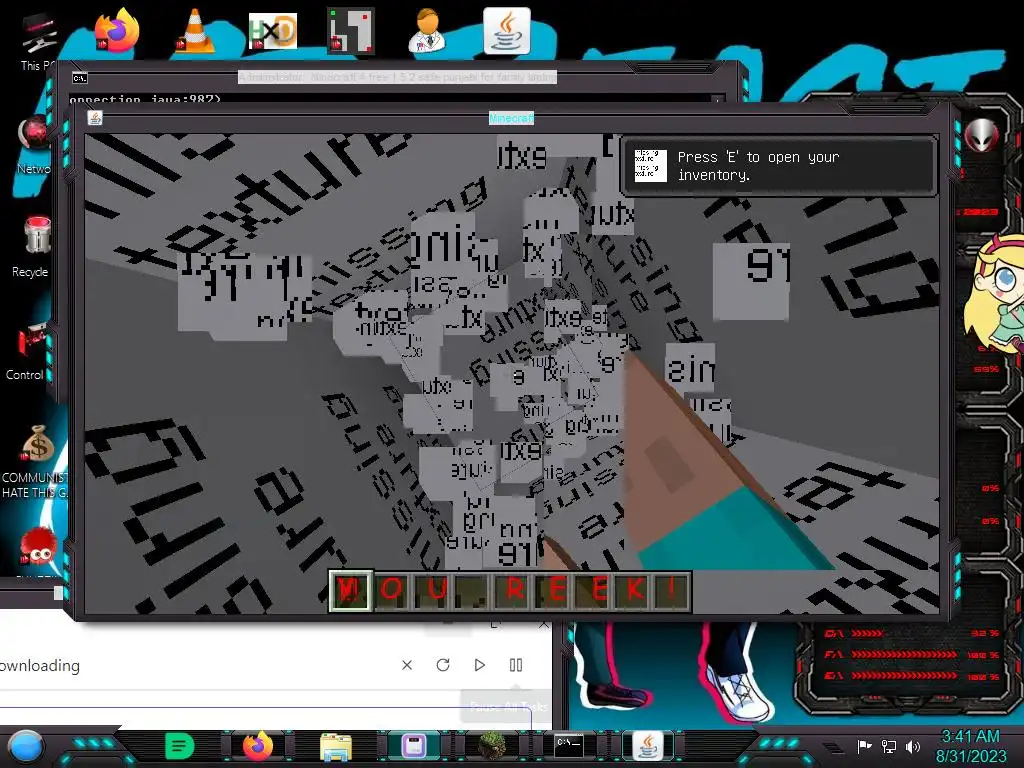Open the Minecraft grass block taskbar icon
Screen dimensions: 1024x768
click(492, 746)
